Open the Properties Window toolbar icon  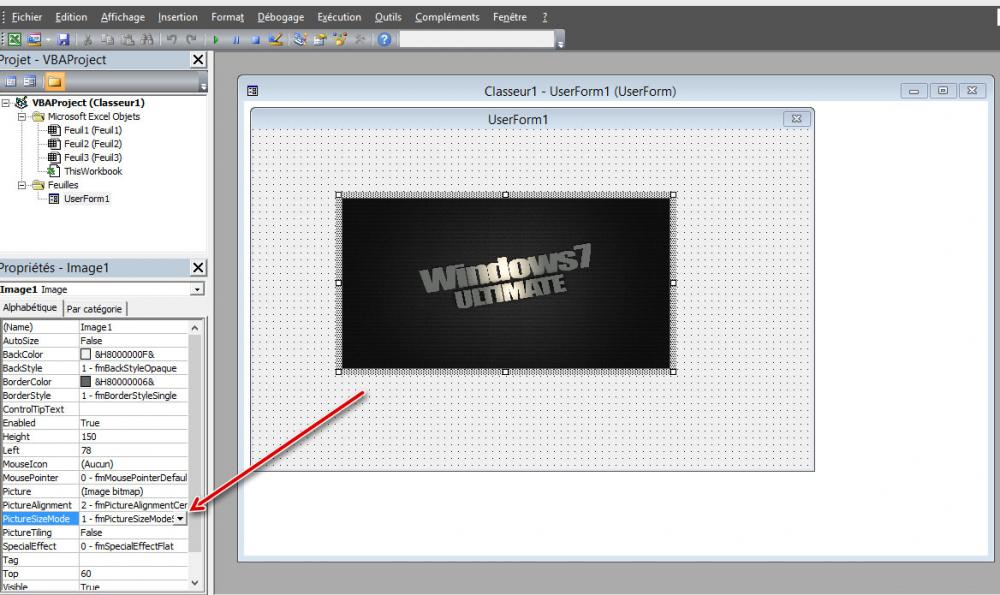(x=320, y=40)
